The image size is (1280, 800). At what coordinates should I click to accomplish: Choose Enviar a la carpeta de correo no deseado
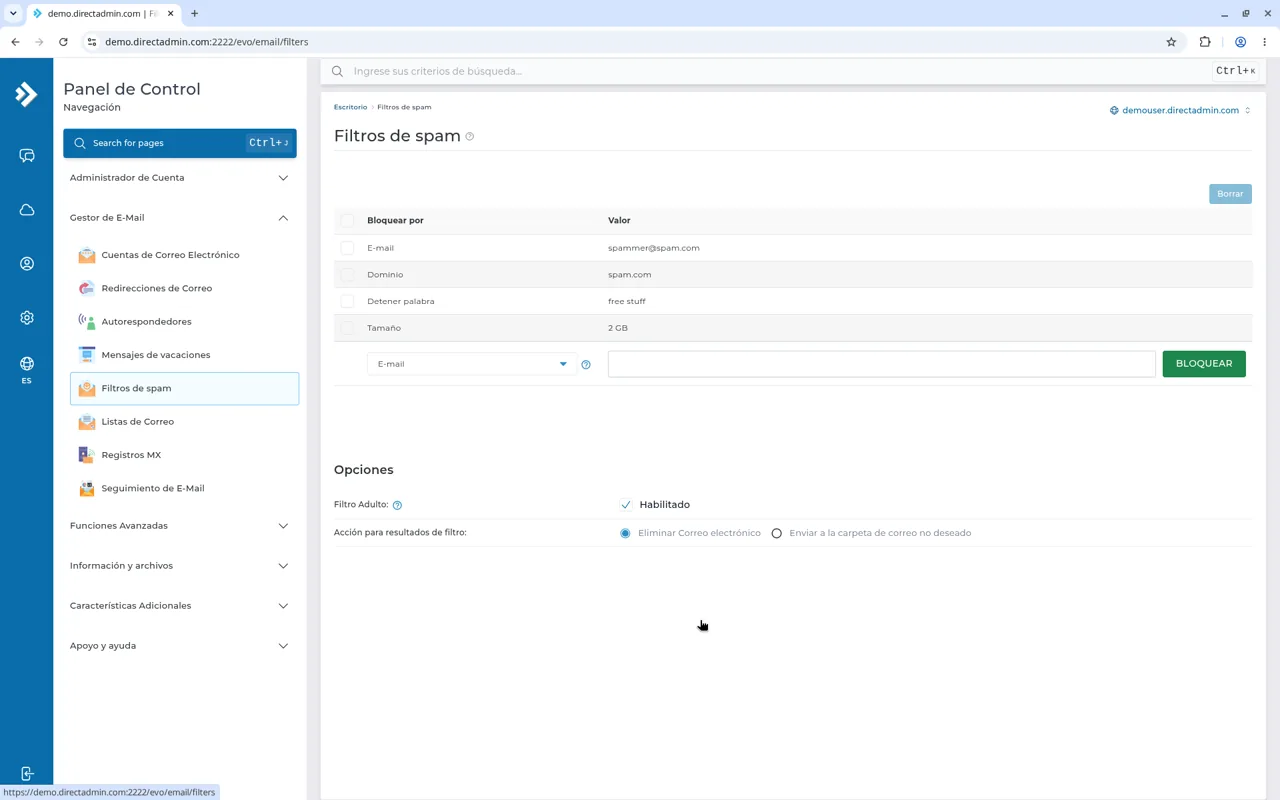[776, 534]
